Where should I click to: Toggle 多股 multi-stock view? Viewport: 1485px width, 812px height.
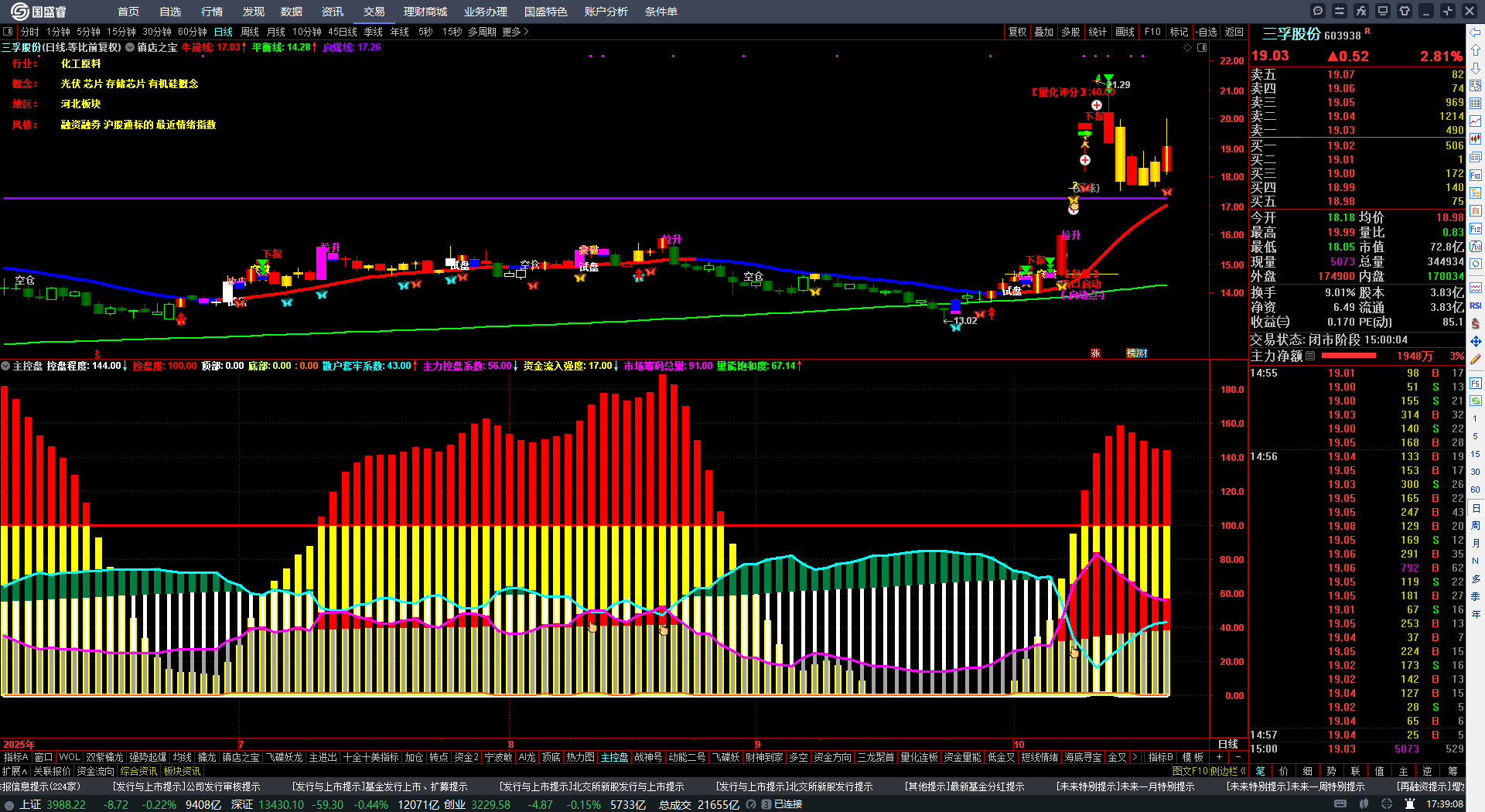point(1070,32)
